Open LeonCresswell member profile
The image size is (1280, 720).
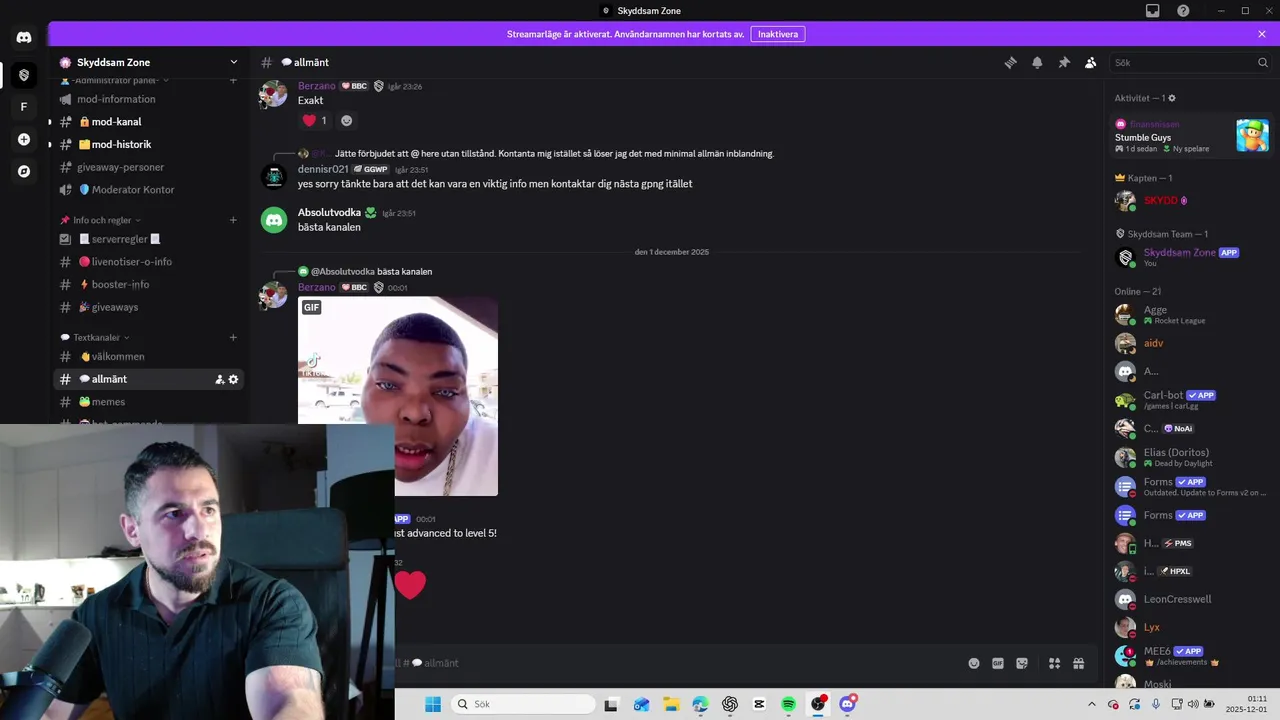pos(1192,599)
